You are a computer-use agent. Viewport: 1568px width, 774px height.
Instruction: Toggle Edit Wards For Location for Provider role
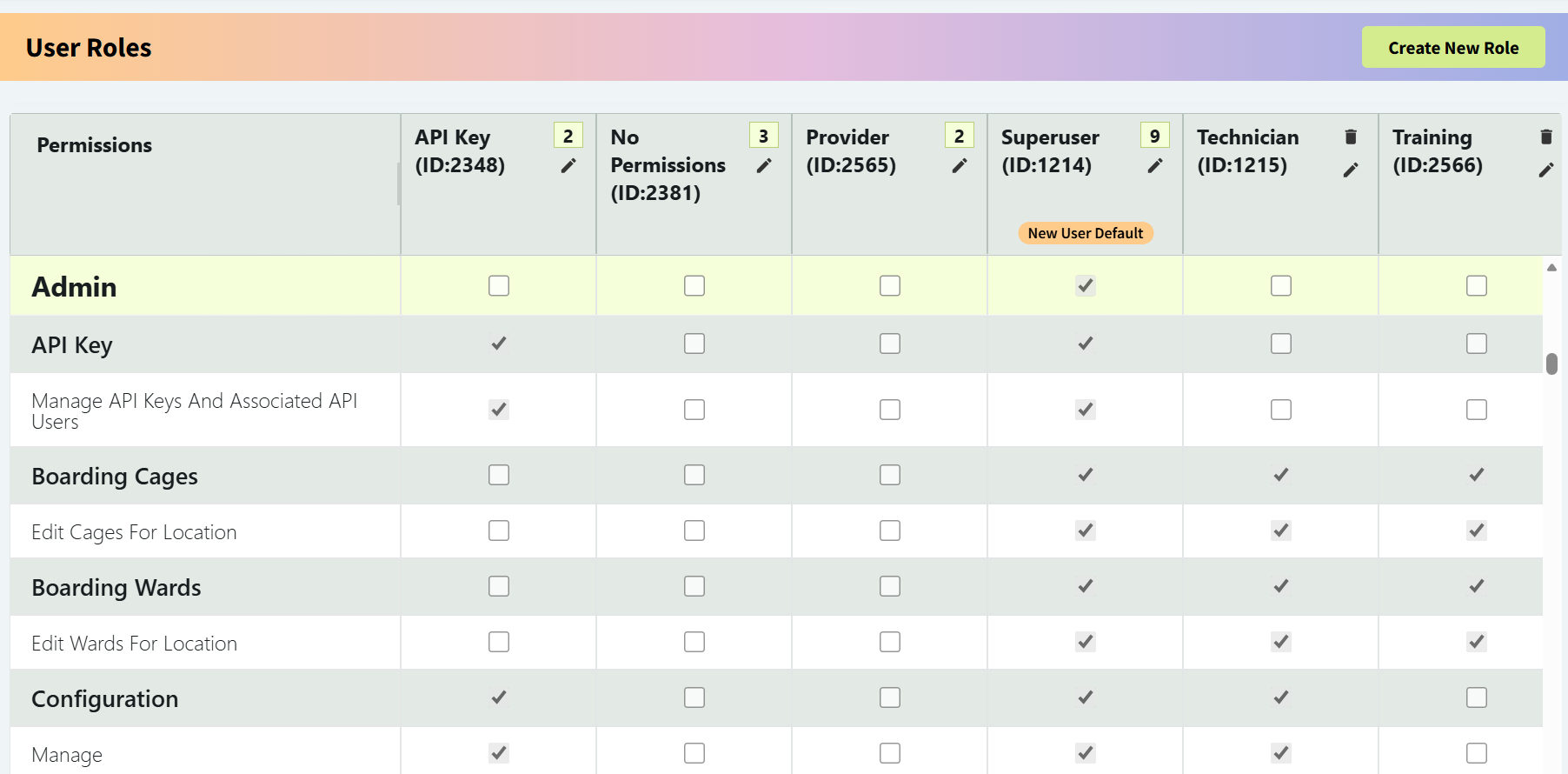coord(889,642)
